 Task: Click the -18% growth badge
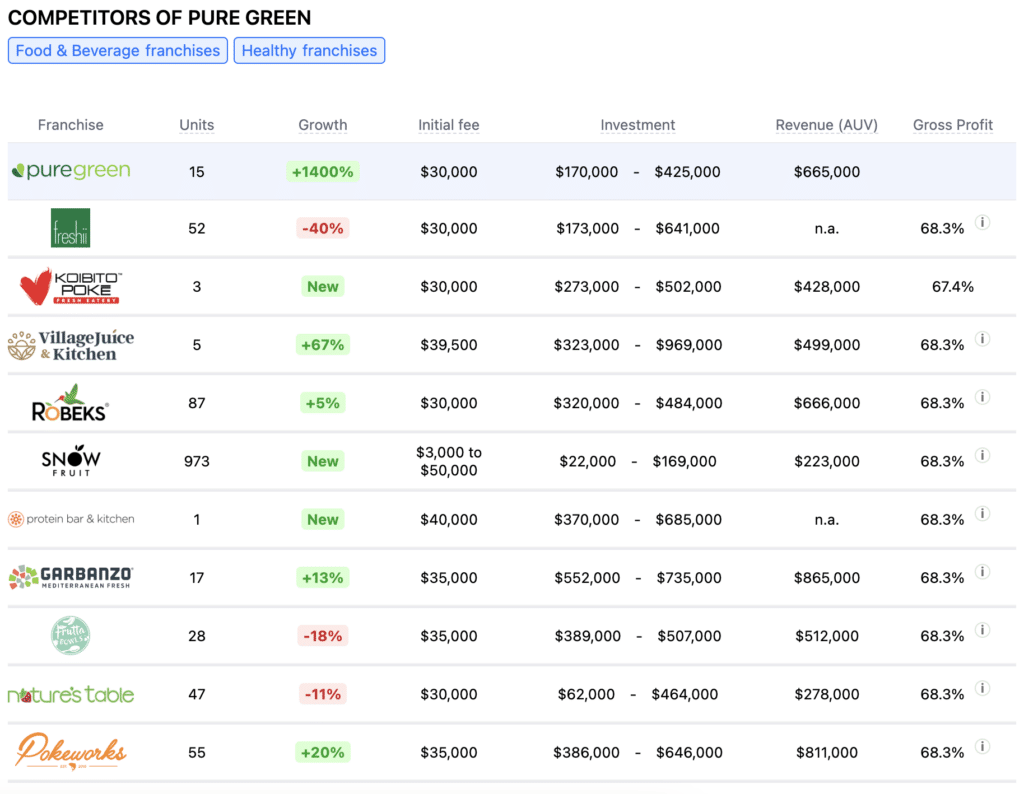pos(323,636)
